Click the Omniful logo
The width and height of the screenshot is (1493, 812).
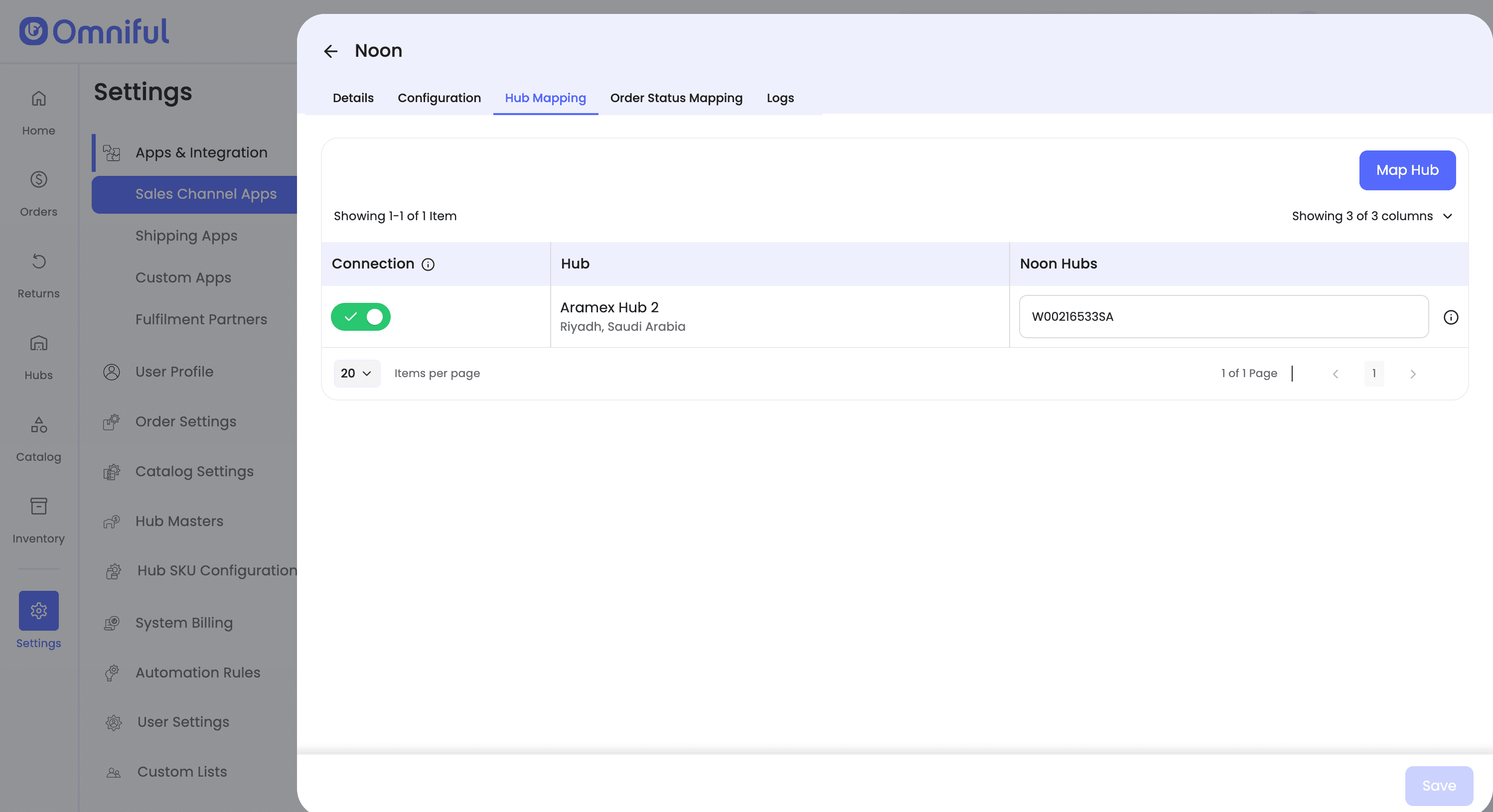pyautogui.click(x=94, y=31)
